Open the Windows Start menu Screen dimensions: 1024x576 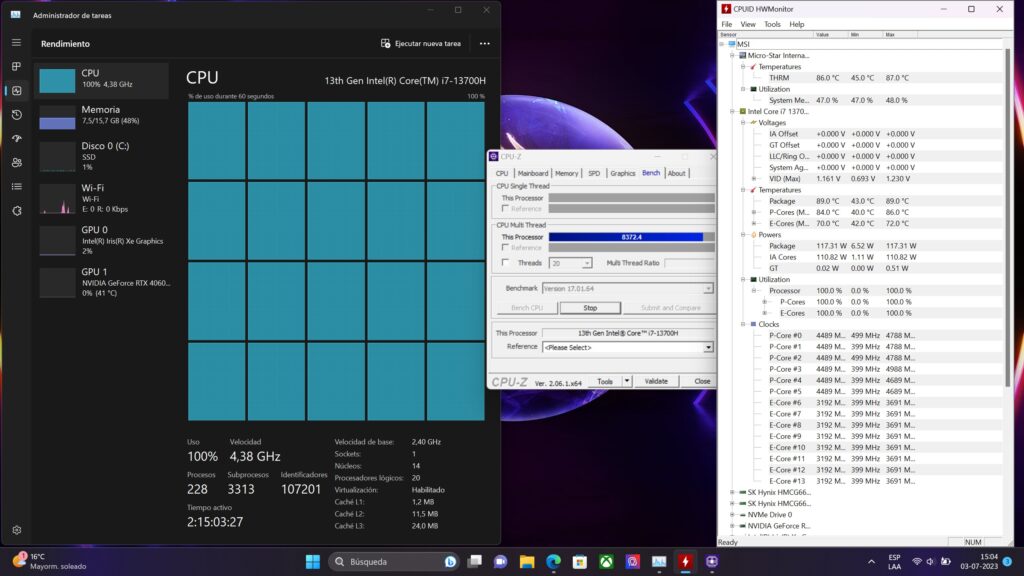(313, 562)
